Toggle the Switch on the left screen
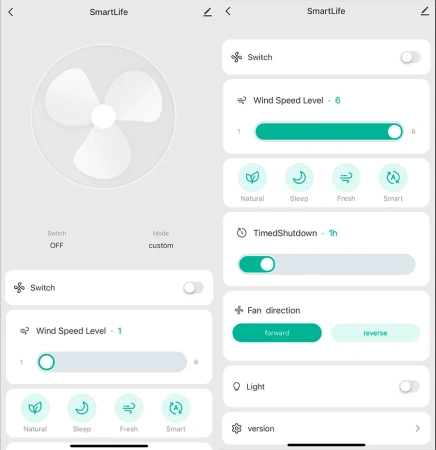Viewport: 436px width, 450px height. [193, 288]
